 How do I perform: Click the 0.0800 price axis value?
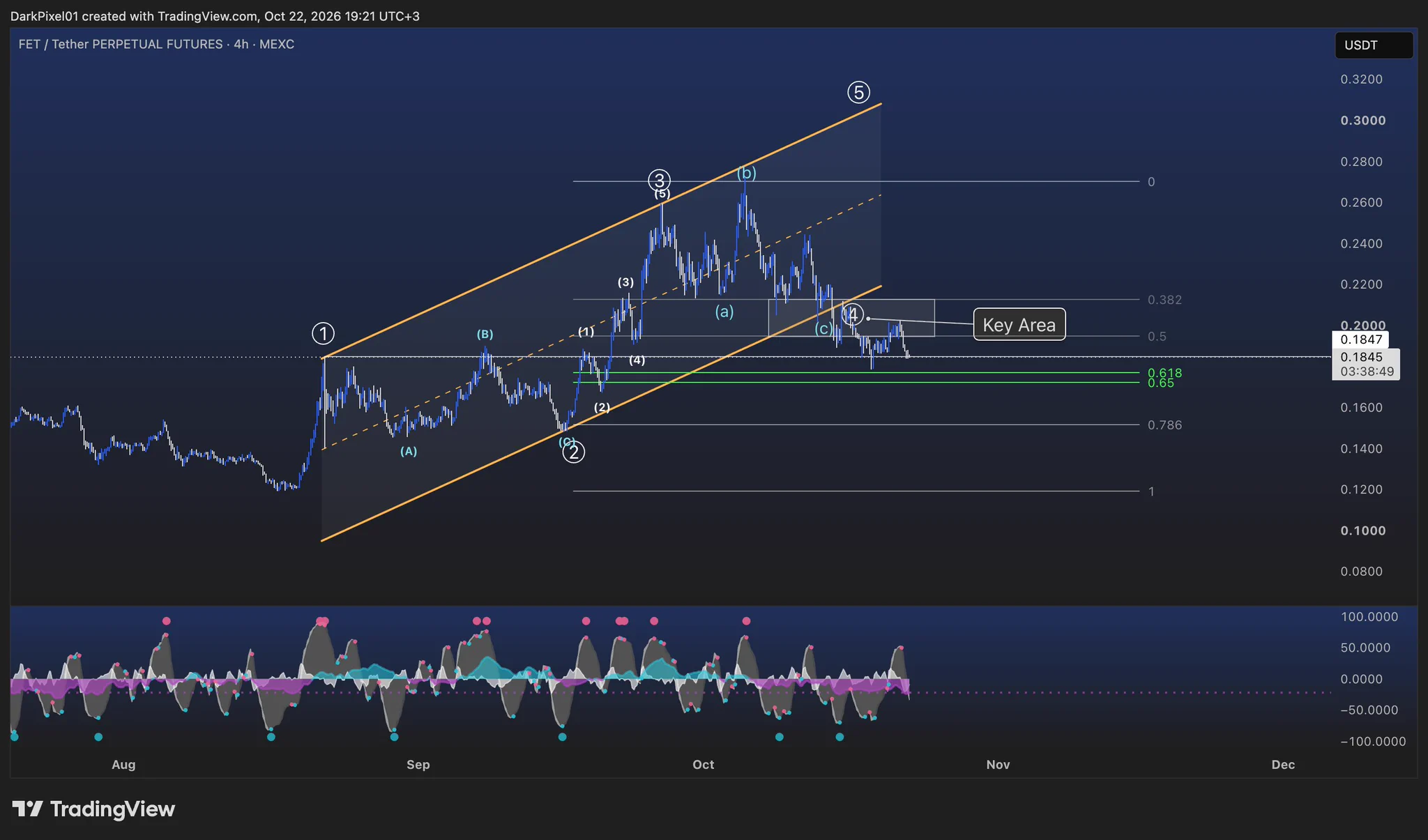pyautogui.click(x=1362, y=572)
